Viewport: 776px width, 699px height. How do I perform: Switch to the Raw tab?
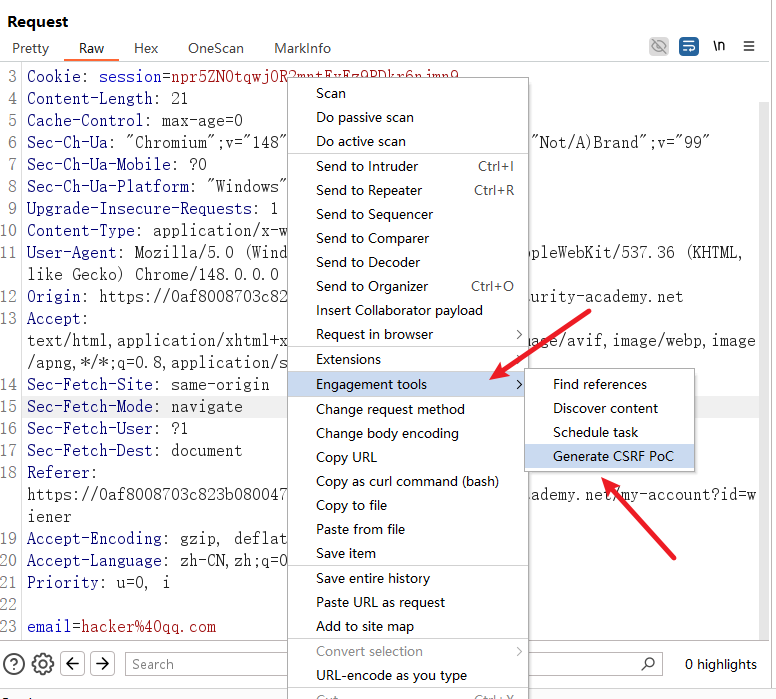[x=92, y=48]
